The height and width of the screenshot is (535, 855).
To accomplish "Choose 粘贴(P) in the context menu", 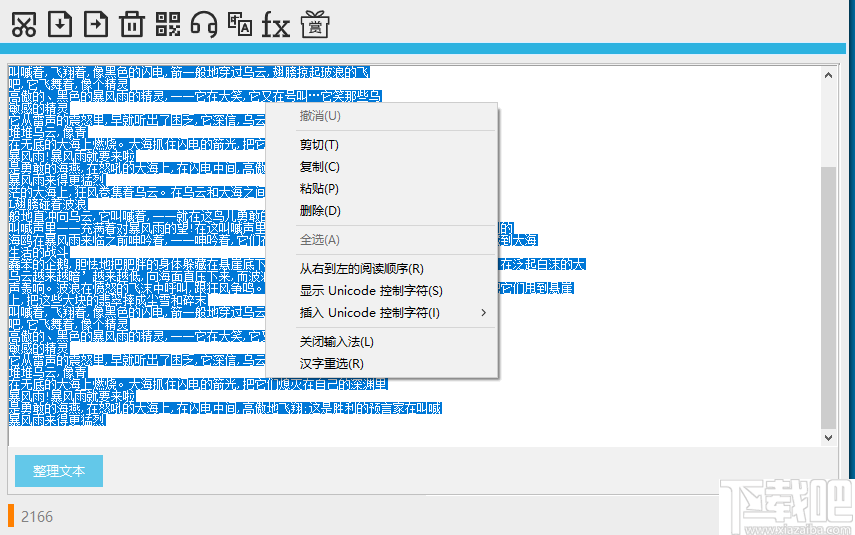I will pyautogui.click(x=382, y=189).
